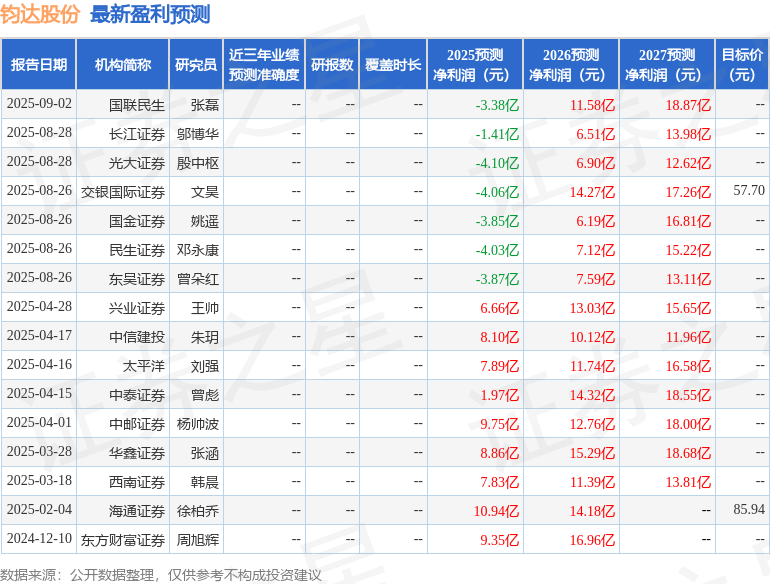
Task: Click the 目标价(元) column header
Action: point(742,64)
